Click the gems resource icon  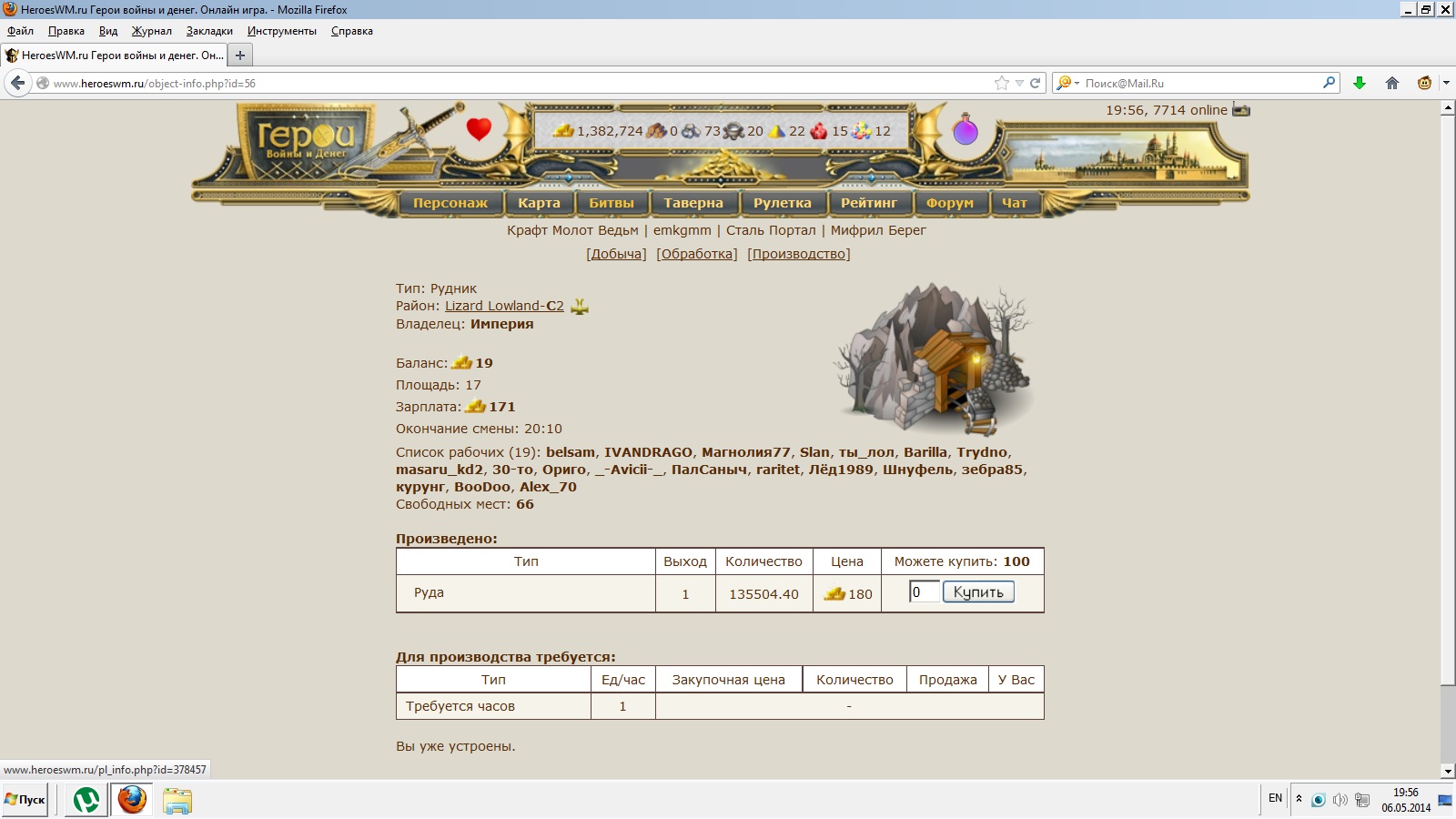tap(861, 131)
